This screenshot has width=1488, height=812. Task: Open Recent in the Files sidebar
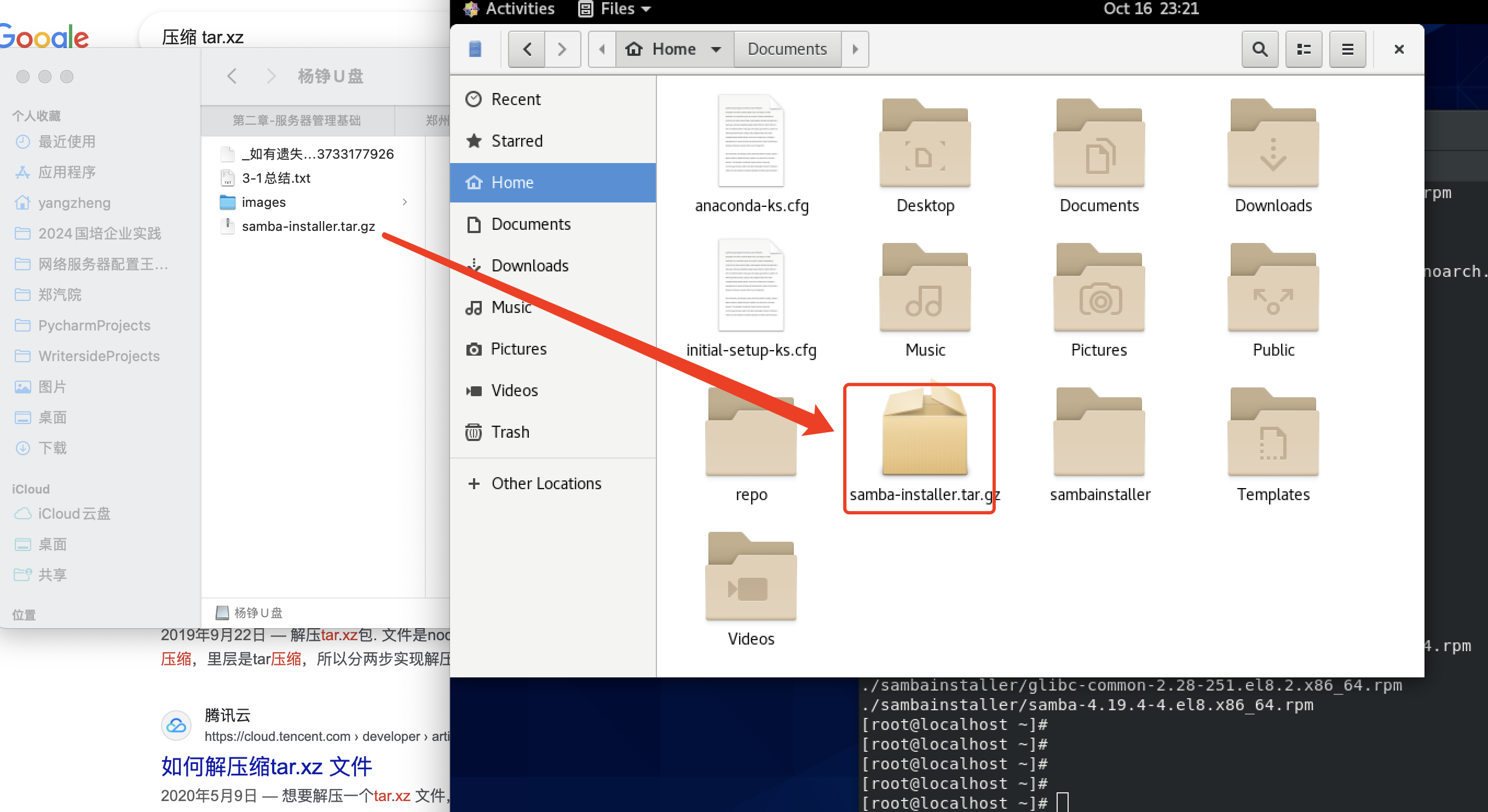(x=515, y=100)
